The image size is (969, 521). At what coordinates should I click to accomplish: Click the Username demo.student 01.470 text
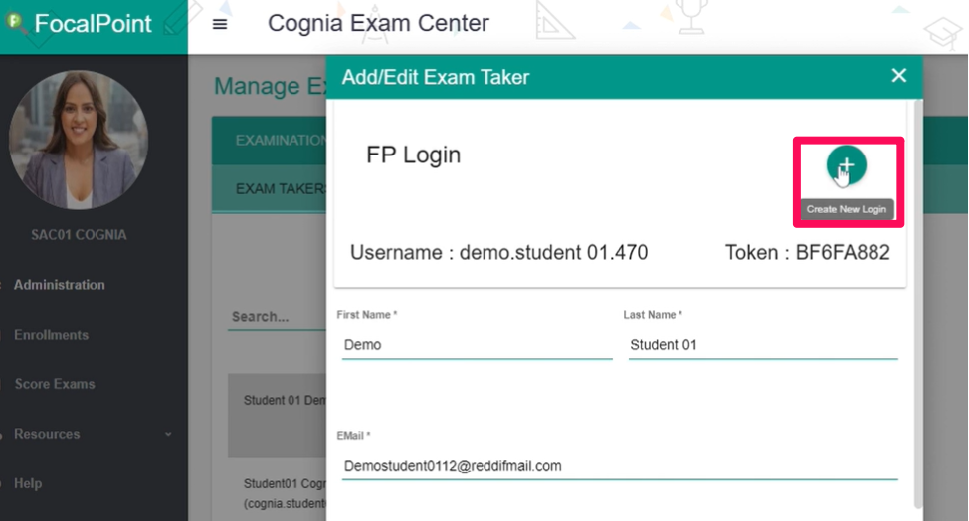tap(499, 253)
